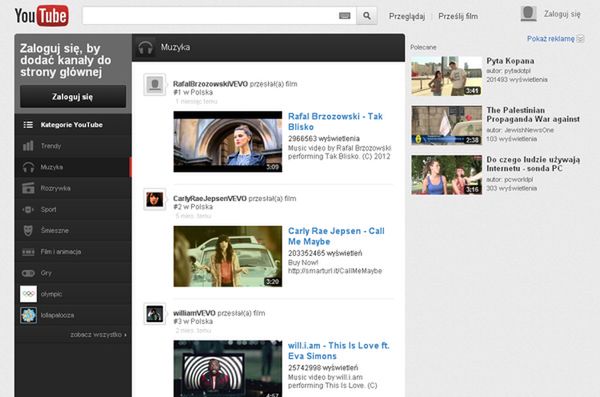The image size is (600, 397).
Task: Click 'autor: pcworldpl' text
Action: [x=510, y=180]
